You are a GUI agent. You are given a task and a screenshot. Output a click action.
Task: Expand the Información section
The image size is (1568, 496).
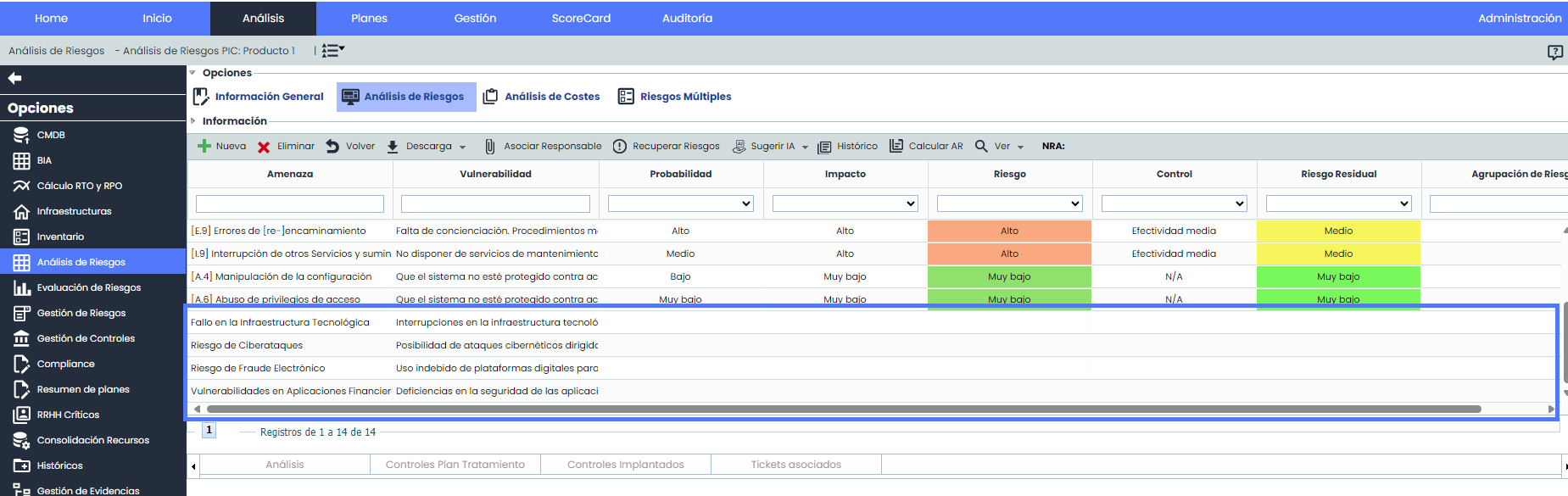point(234,121)
